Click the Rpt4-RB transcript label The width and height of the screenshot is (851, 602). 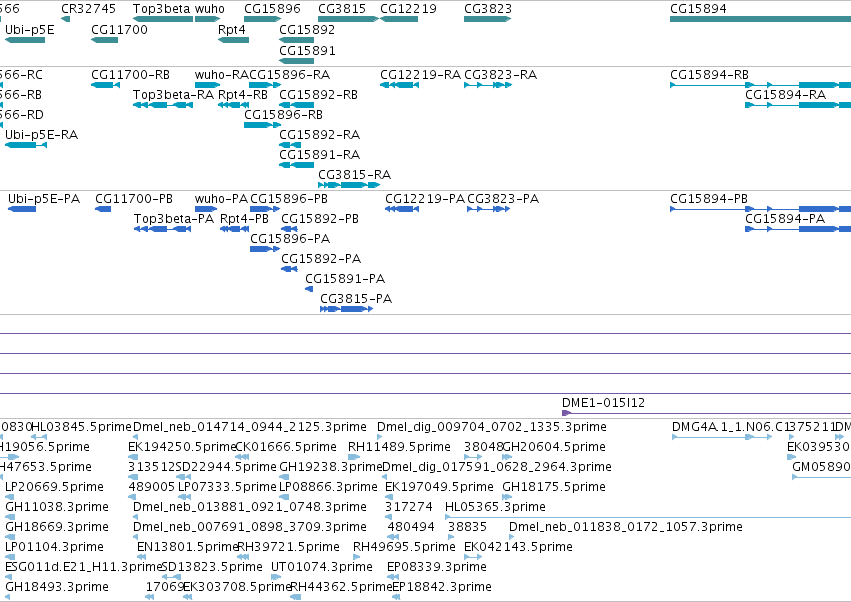(x=243, y=94)
